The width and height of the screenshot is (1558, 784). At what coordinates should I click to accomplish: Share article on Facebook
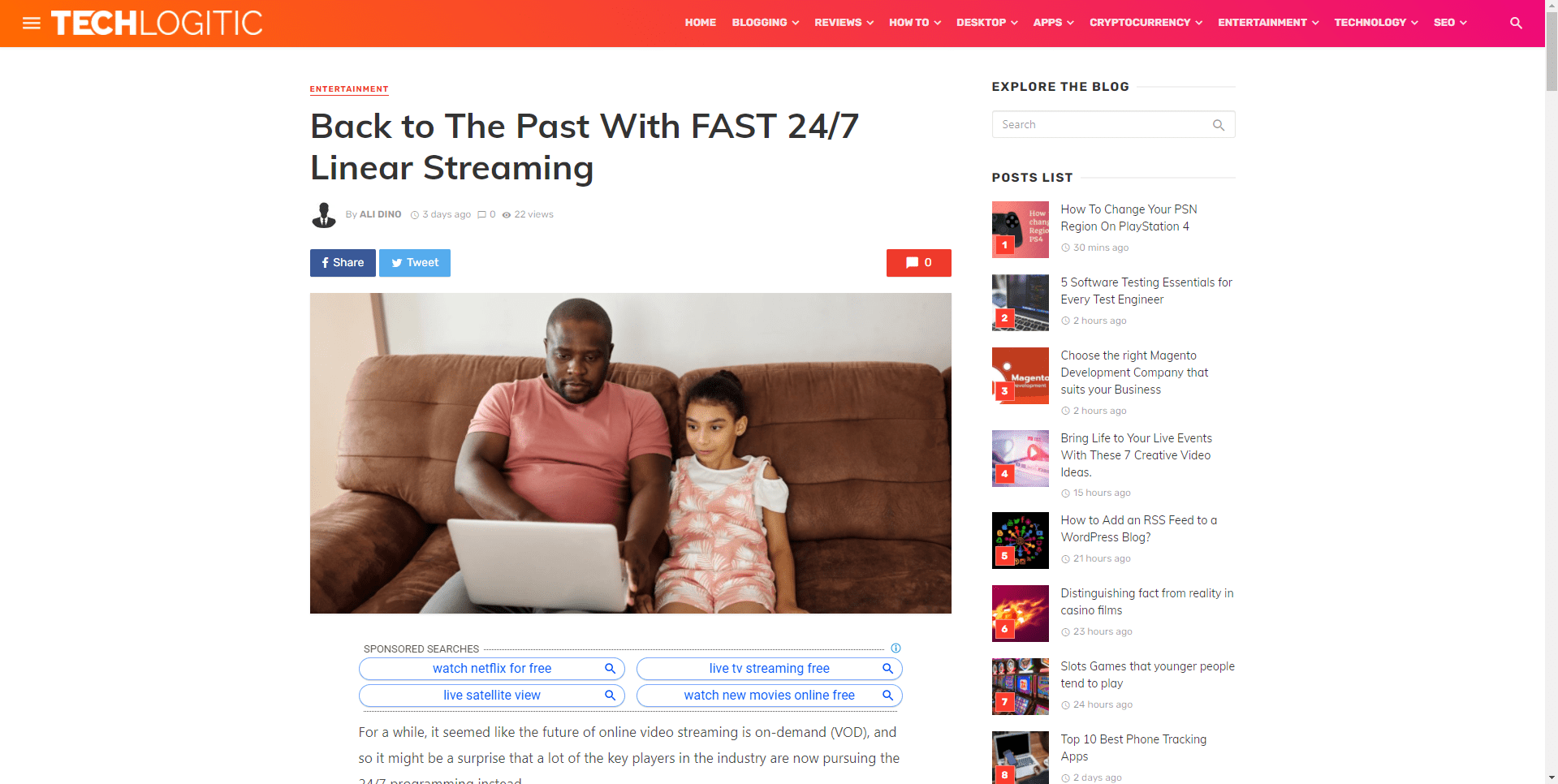(343, 263)
